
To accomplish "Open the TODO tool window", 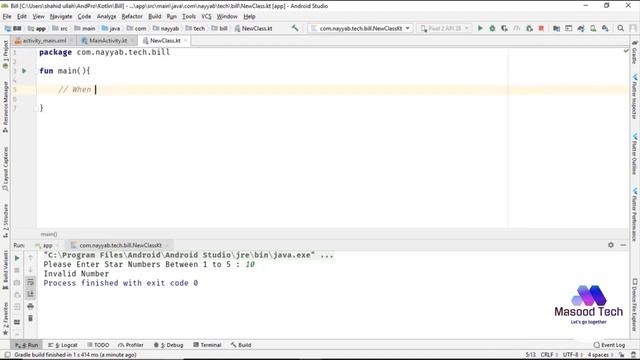I will (98, 345).
